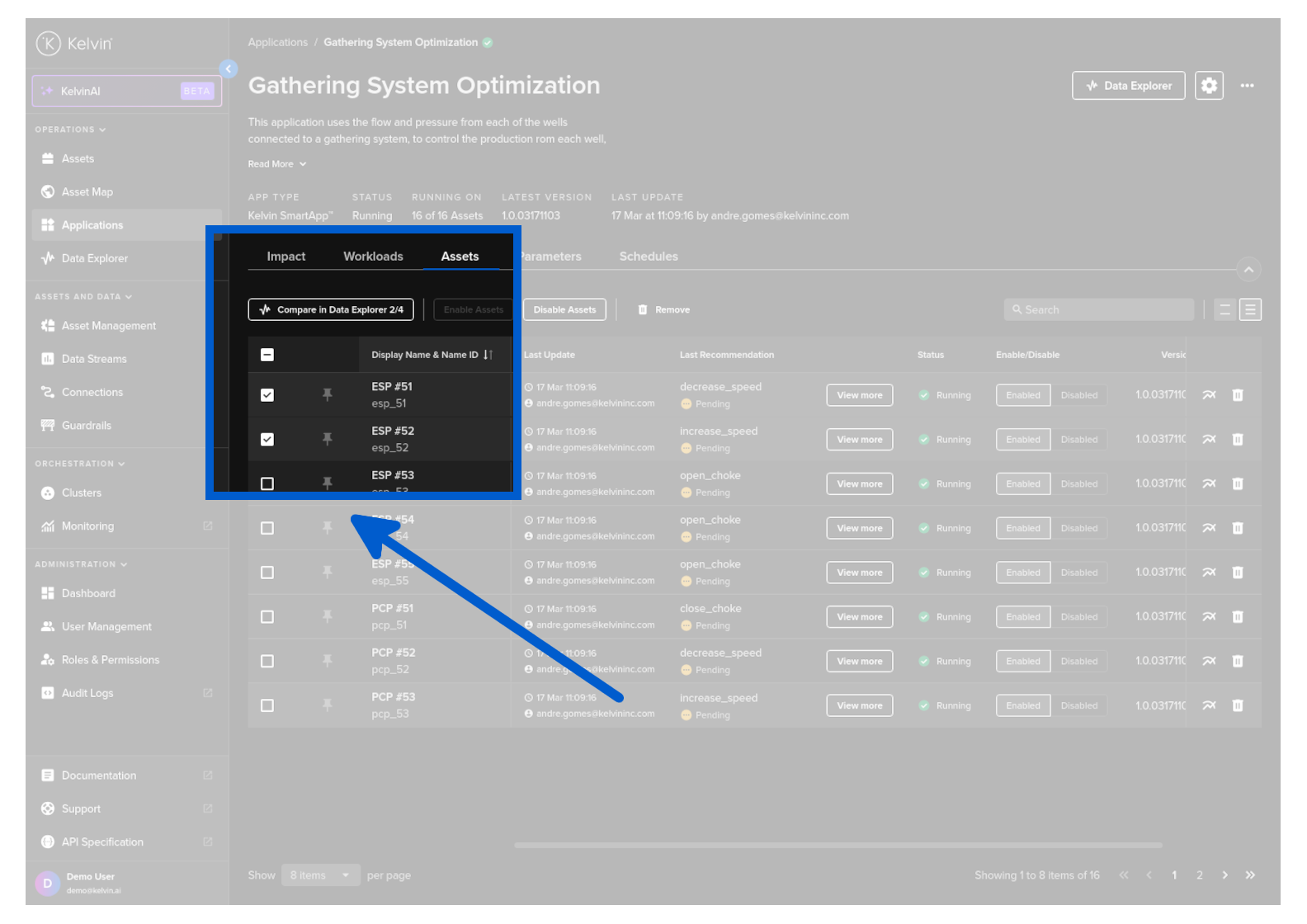This screenshot has width=1307, height=924.
Task: Check the PCP #51 row checkbox
Action: pyautogui.click(x=267, y=617)
